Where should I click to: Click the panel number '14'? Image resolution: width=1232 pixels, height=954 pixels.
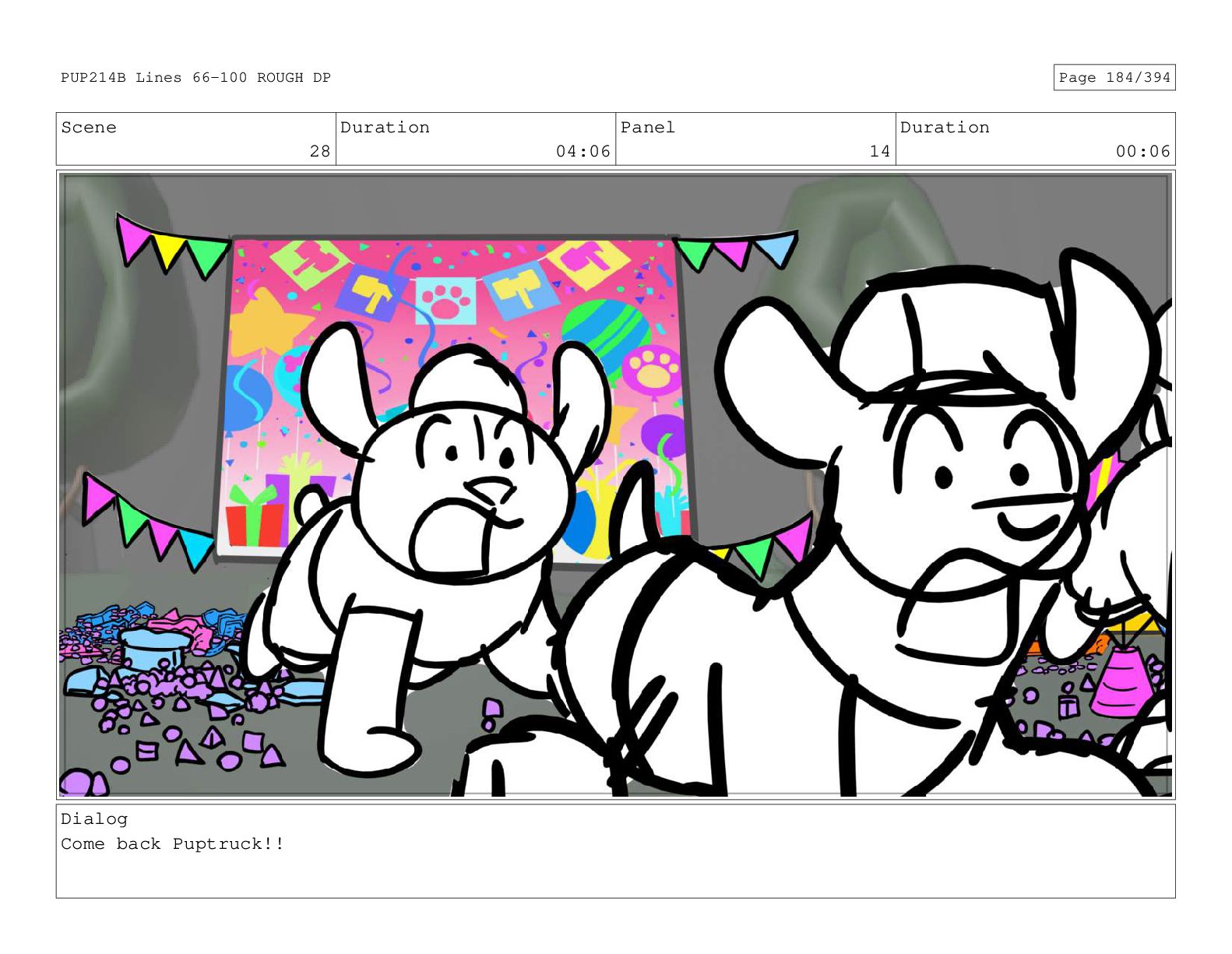click(880, 151)
